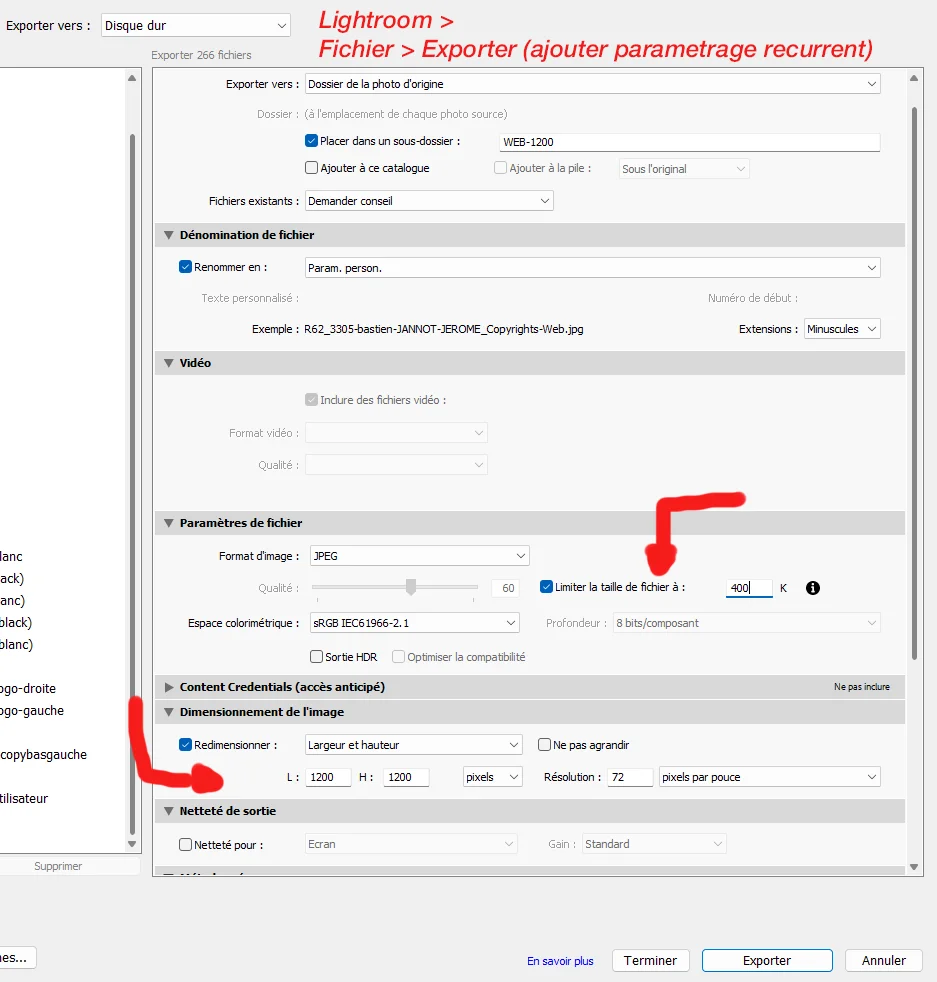
Task: Check the Netteté pour checkbox
Action: [x=185, y=845]
